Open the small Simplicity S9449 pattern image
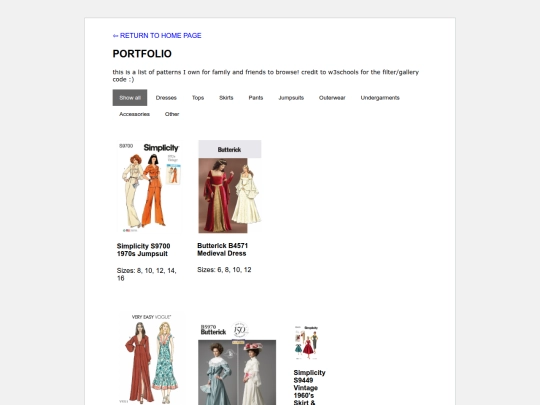The height and width of the screenshot is (405, 540). tap(307, 343)
